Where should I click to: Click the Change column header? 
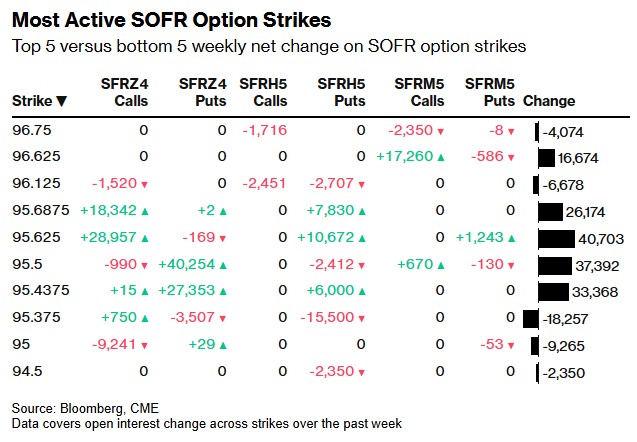(x=549, y=101)
